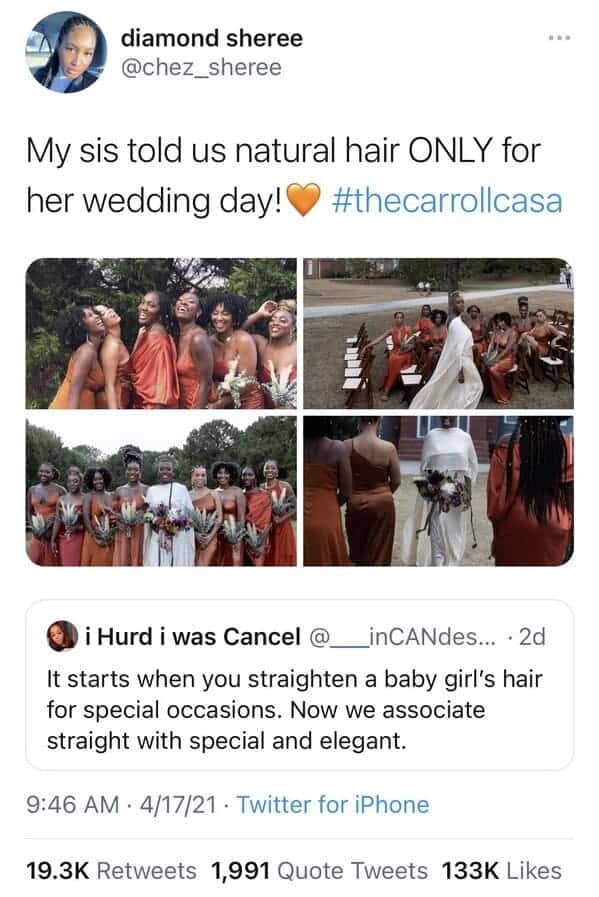
Task: Show the 133K Likes list
Action: pyautogui.click(x=501, y=871)
